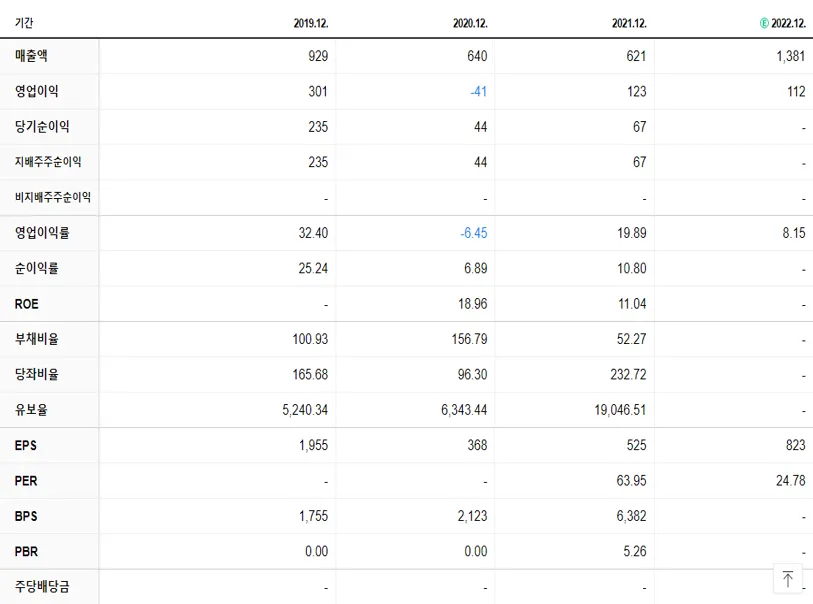This screenshot has width=813, height=604.
Task: Select negative operating profit value -41
Action: [x=479, y=91]
